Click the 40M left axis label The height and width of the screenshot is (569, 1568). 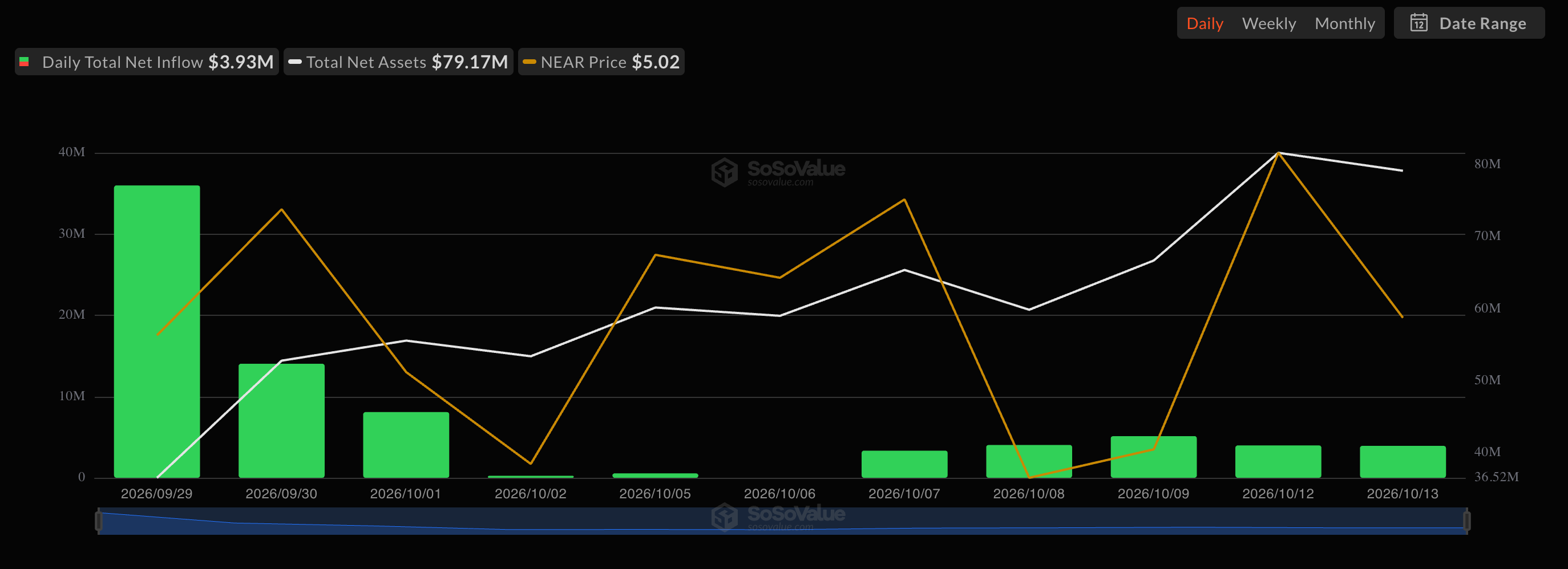click(x=72, y=152)
